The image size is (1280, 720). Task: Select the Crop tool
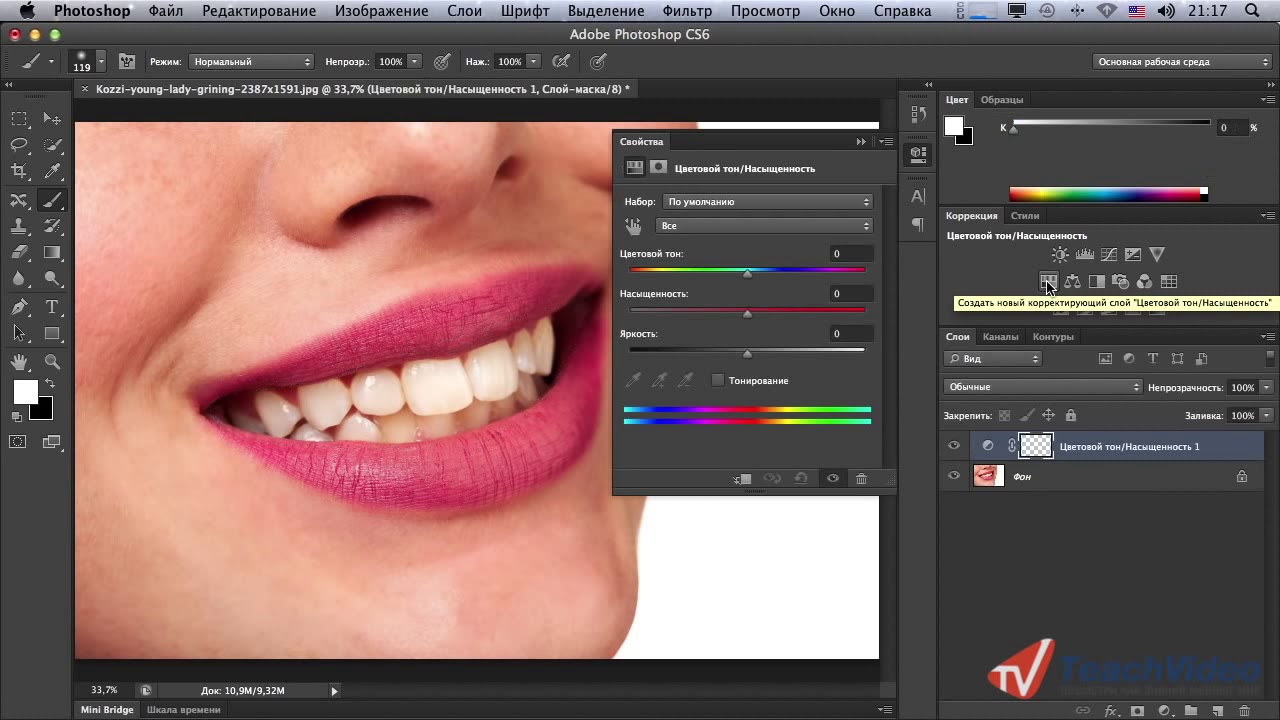click(19, 172)
